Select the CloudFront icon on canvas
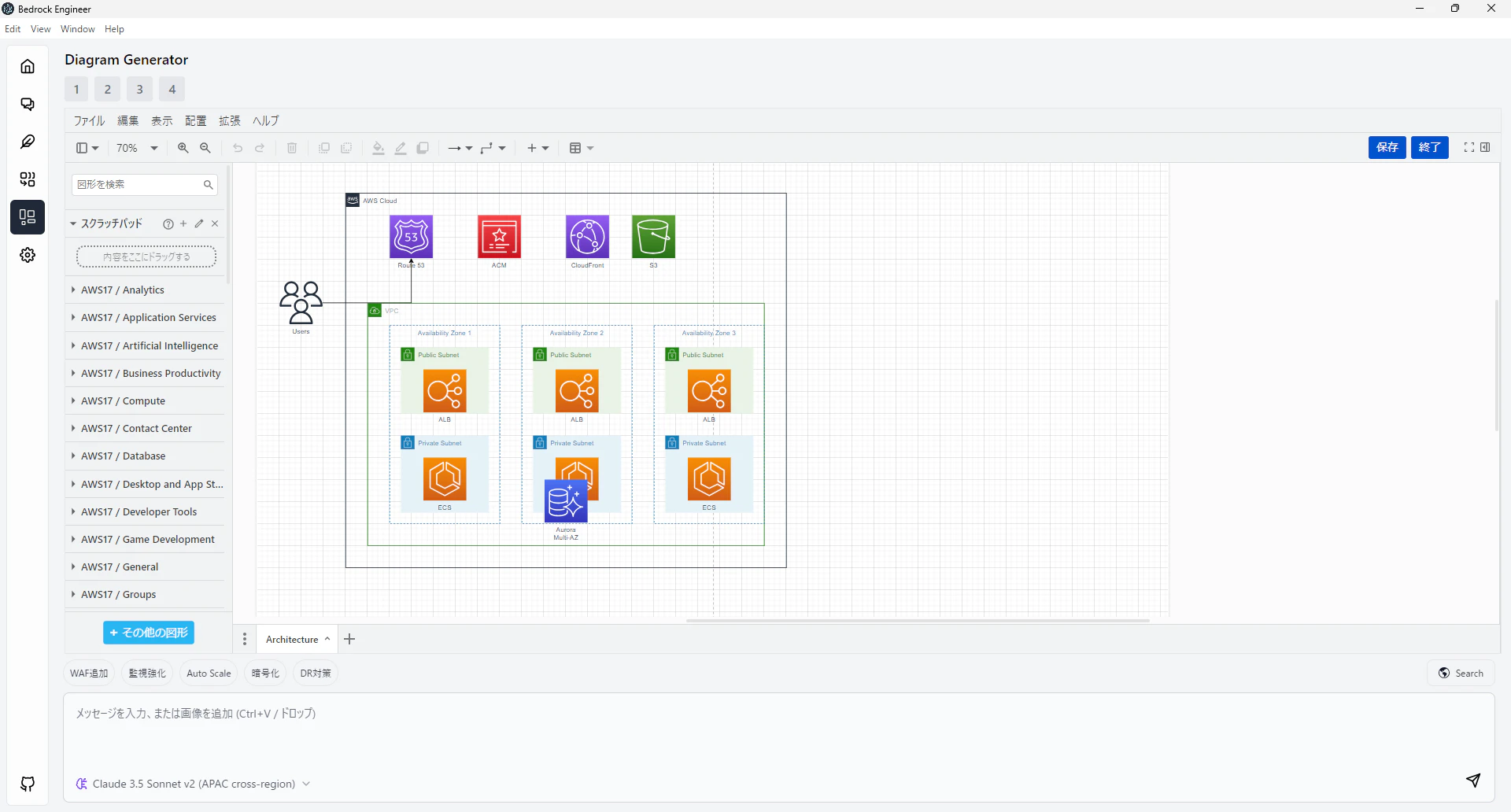This screenshot has width=1511, height=812. tap(587, 237)
